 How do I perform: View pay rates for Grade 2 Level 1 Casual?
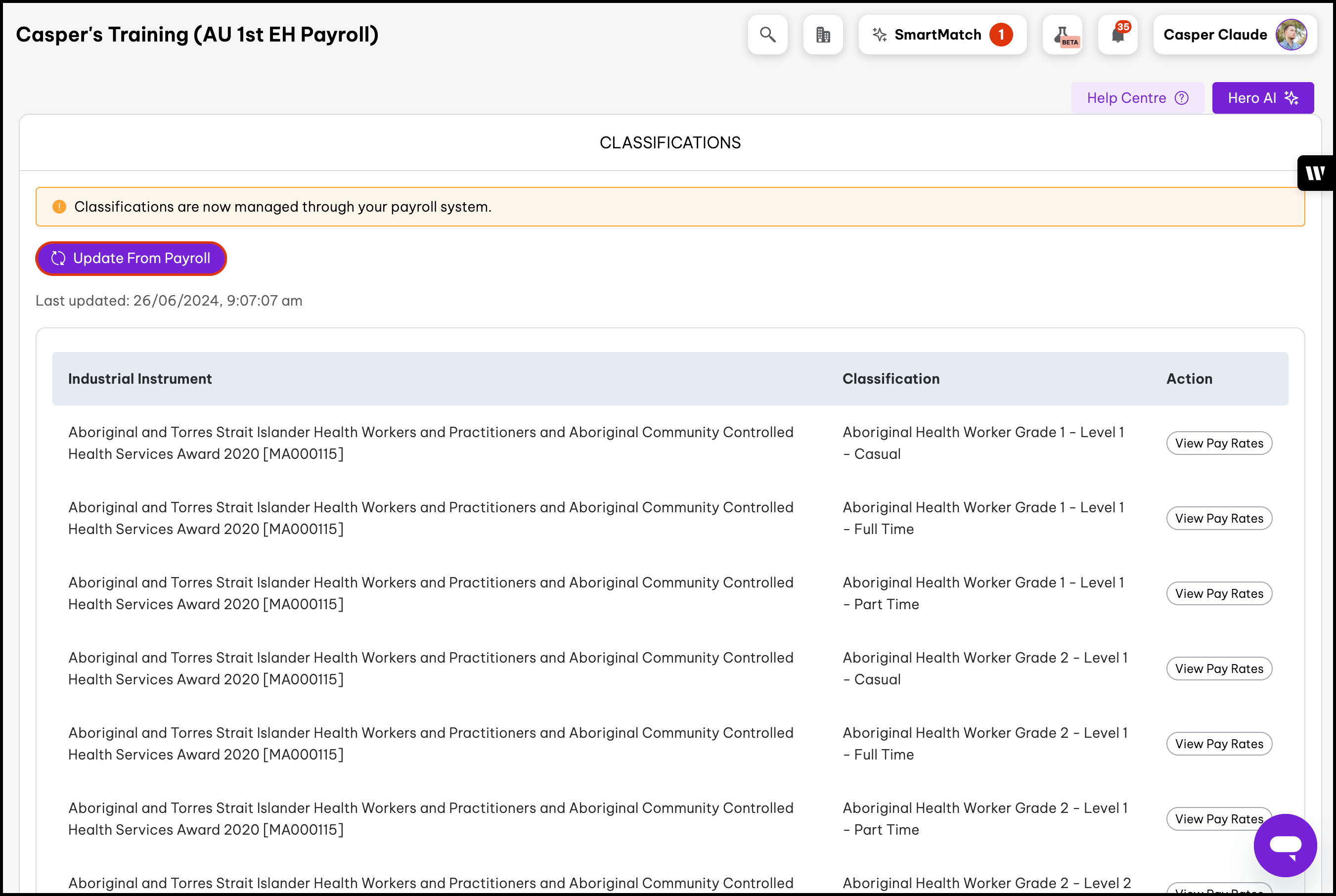[1219, 669]
